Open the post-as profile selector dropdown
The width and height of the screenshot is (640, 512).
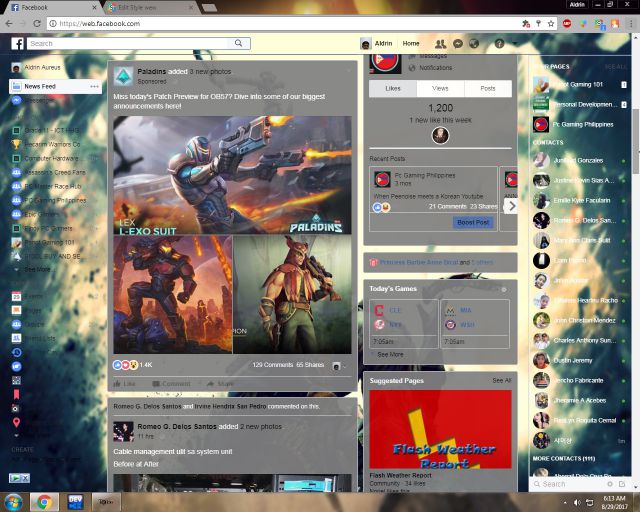[339, 366]
